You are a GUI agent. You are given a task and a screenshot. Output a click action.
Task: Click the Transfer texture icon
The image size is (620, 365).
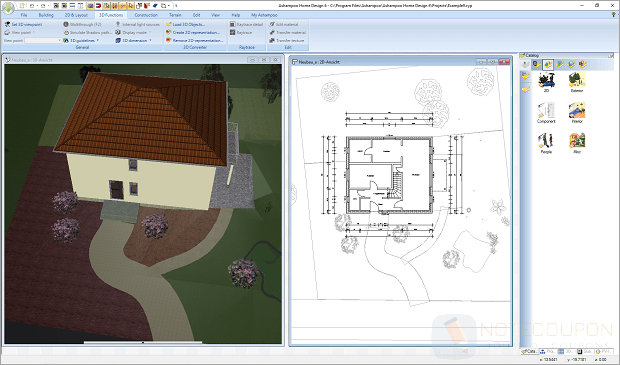coord(272,40)
